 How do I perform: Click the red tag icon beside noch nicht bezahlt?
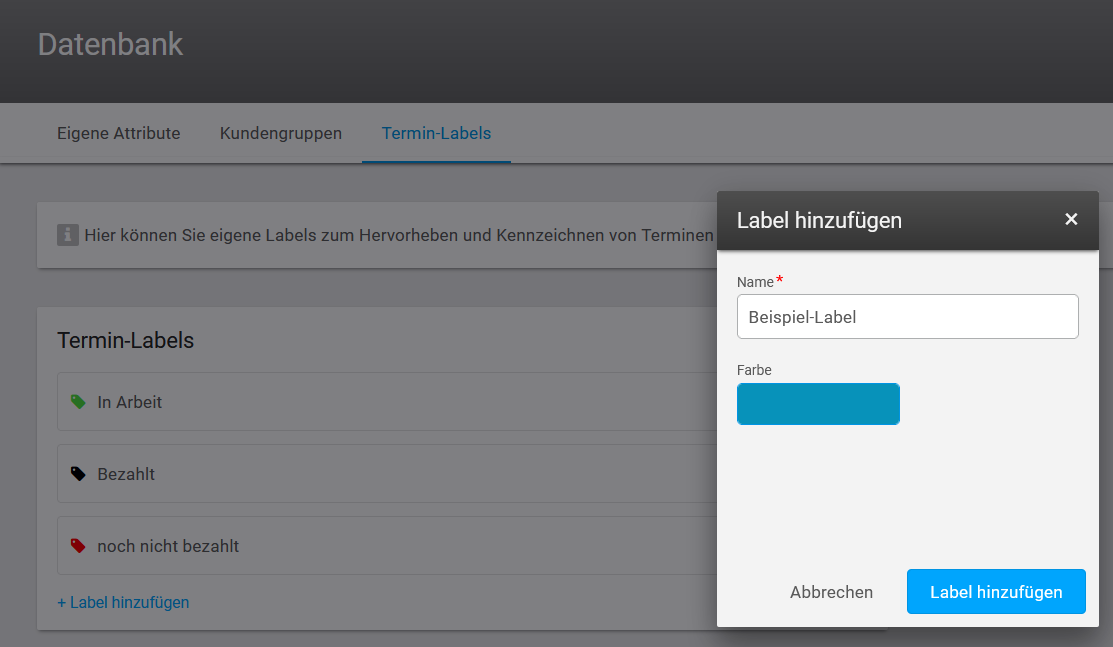point(78,546)
